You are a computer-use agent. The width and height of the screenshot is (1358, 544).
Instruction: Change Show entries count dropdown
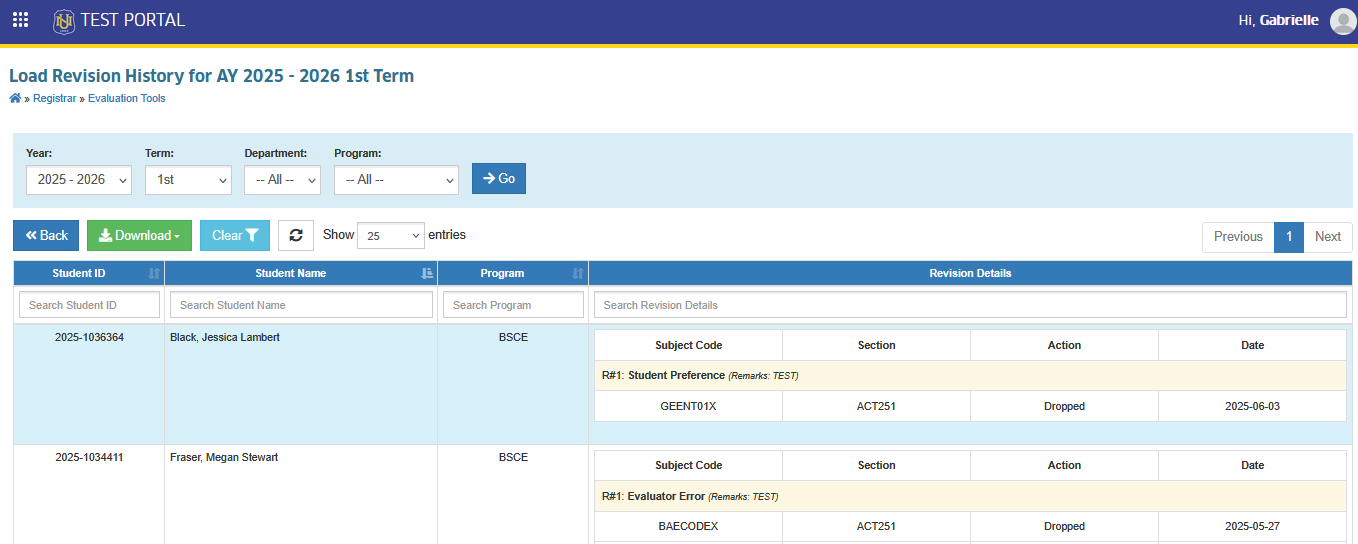click(391, 236)
